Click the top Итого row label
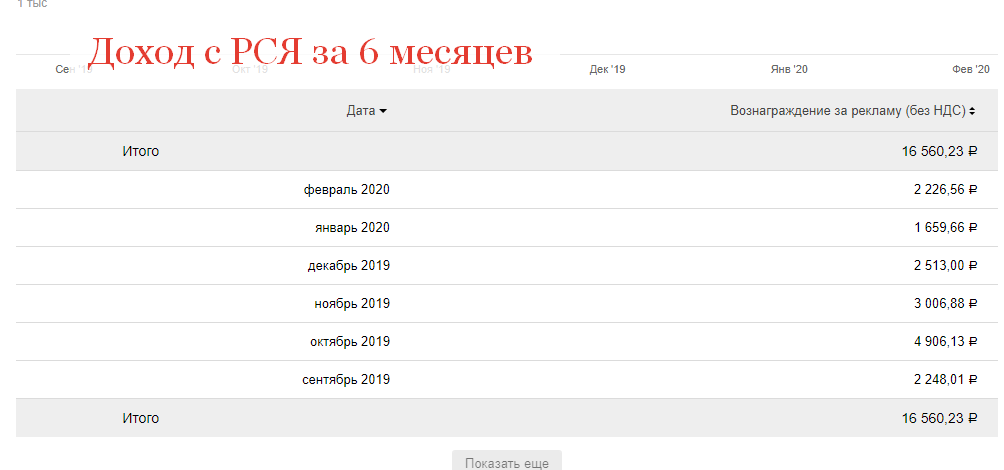This screenshot has width=1004, height=470. pyautogui.click(x=140, y=151)
